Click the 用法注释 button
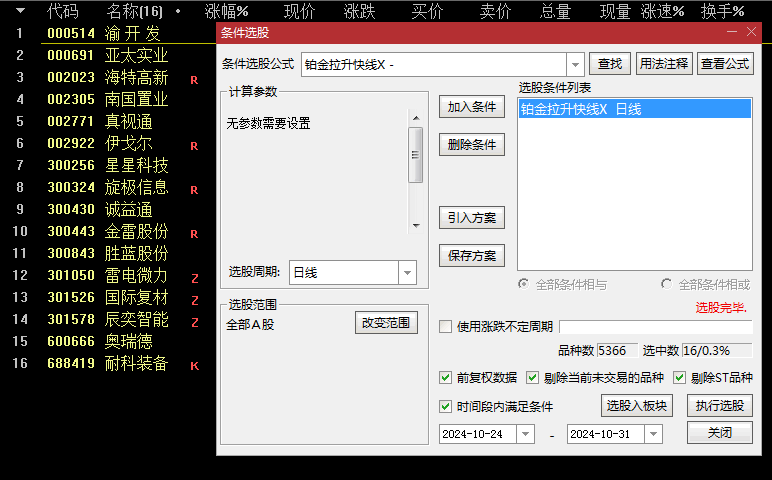772x480 pixels. tap(664, 64)
